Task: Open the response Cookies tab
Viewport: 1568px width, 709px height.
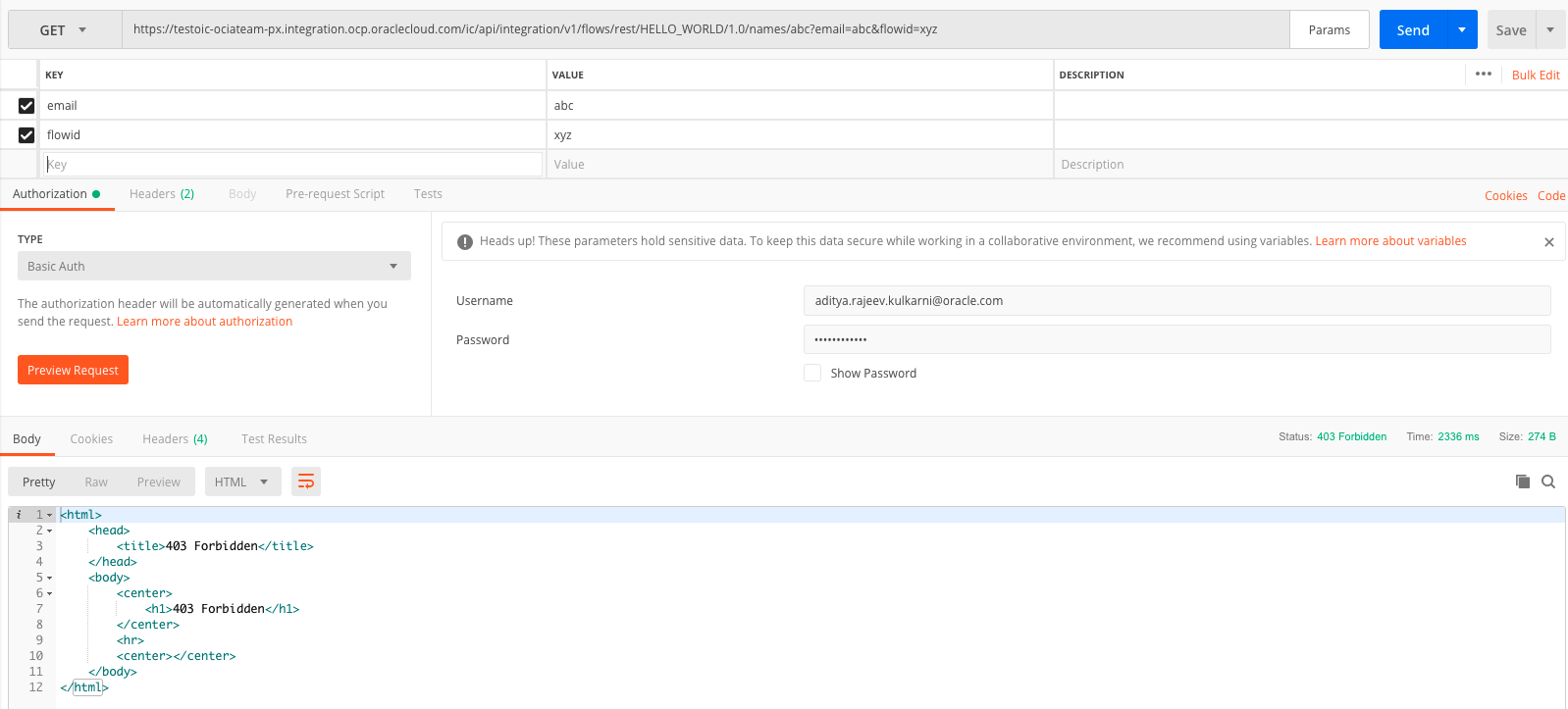Action: 91,439
